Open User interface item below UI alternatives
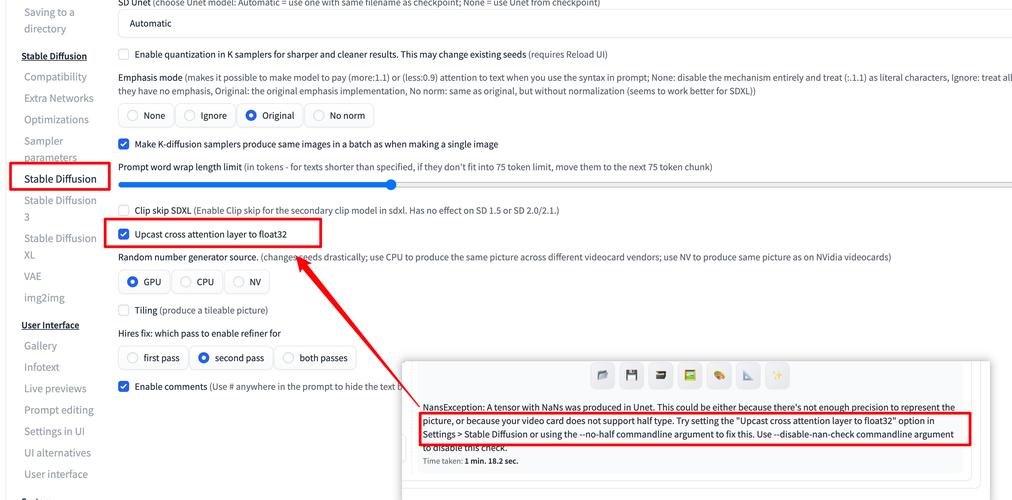The image size is (1012, 500). pos(56,474)
